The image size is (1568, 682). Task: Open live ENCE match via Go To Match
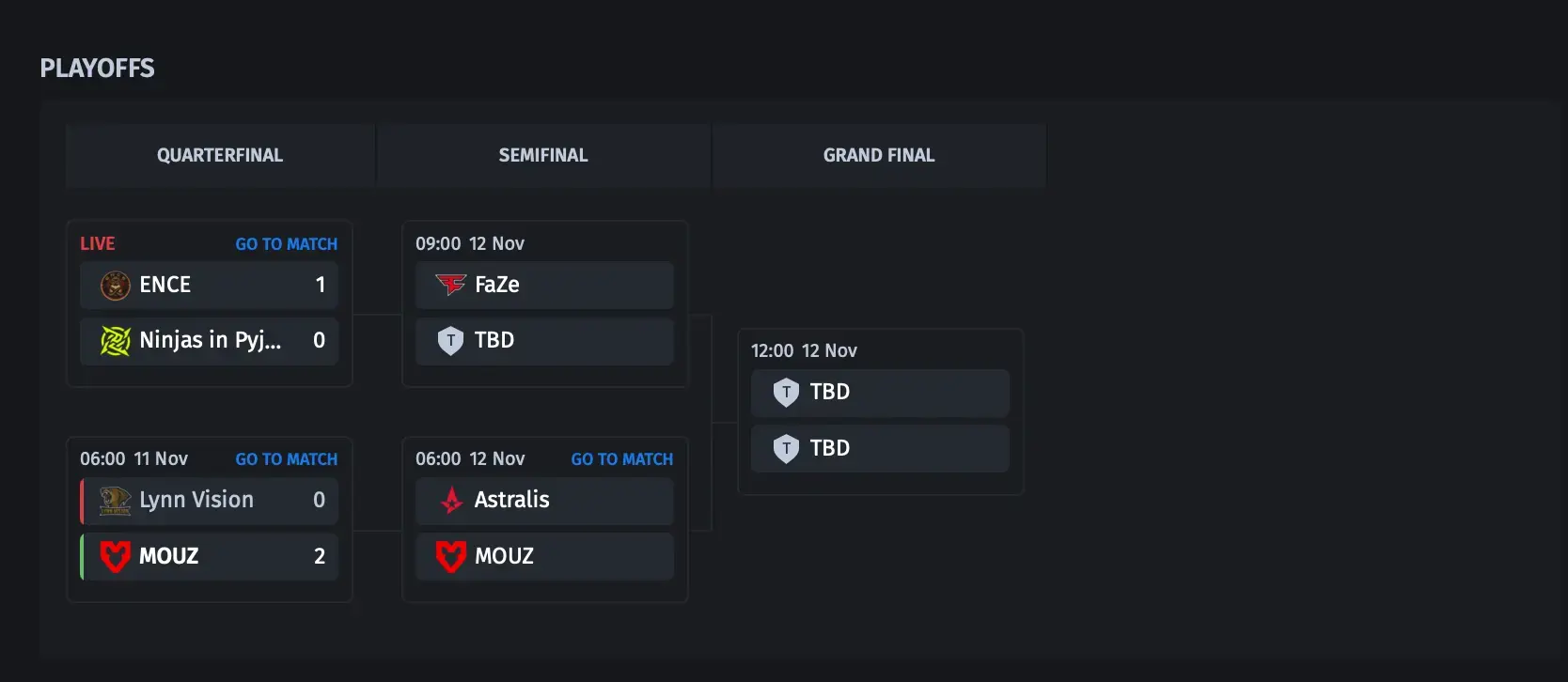pos(286,244)
